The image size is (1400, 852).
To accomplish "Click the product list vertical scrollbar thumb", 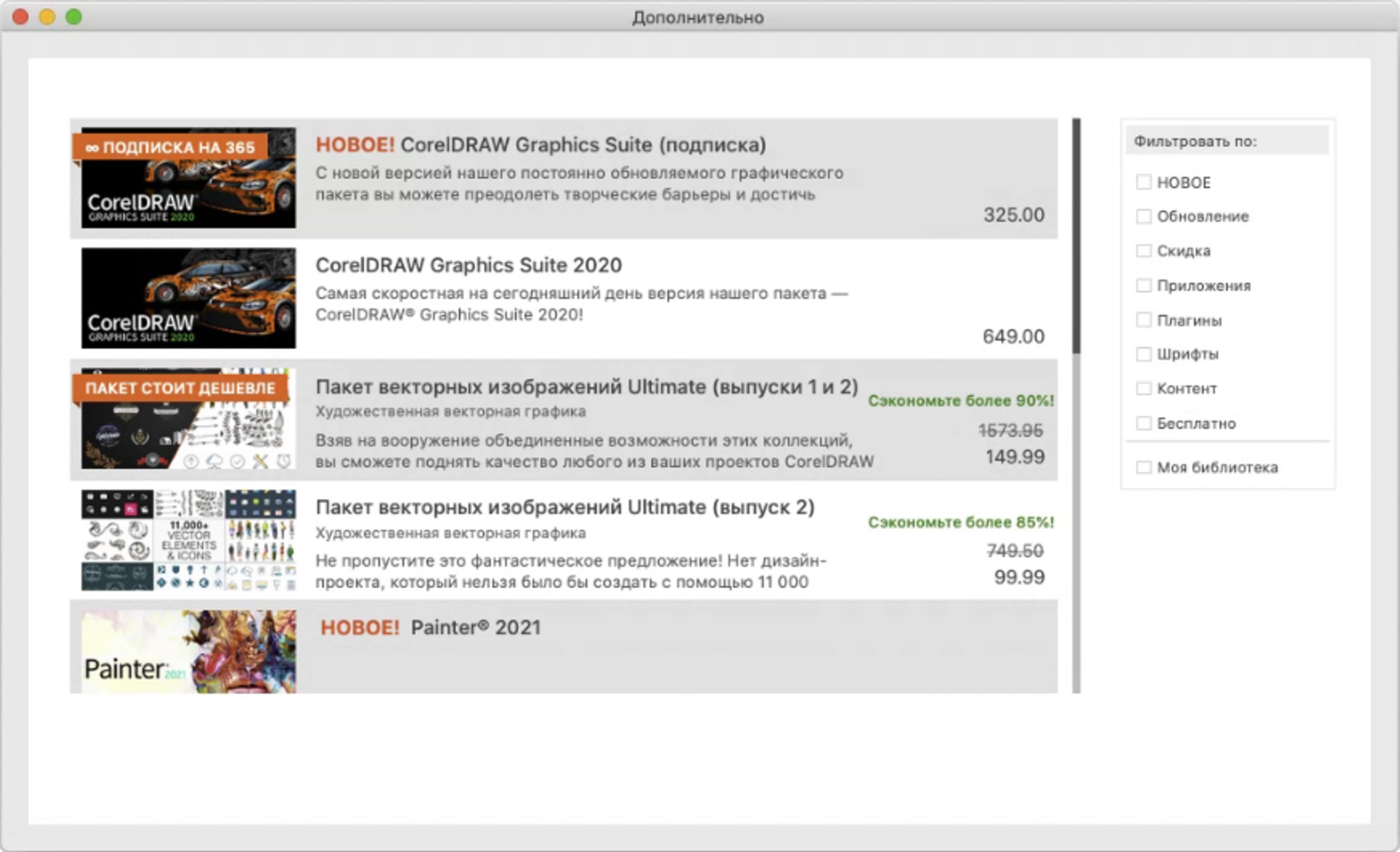I will (x=1077, y=236).
